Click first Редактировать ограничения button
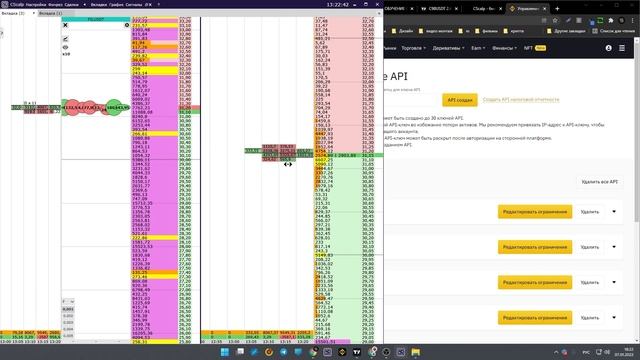 pyautogui.click(x=535, y=212)
